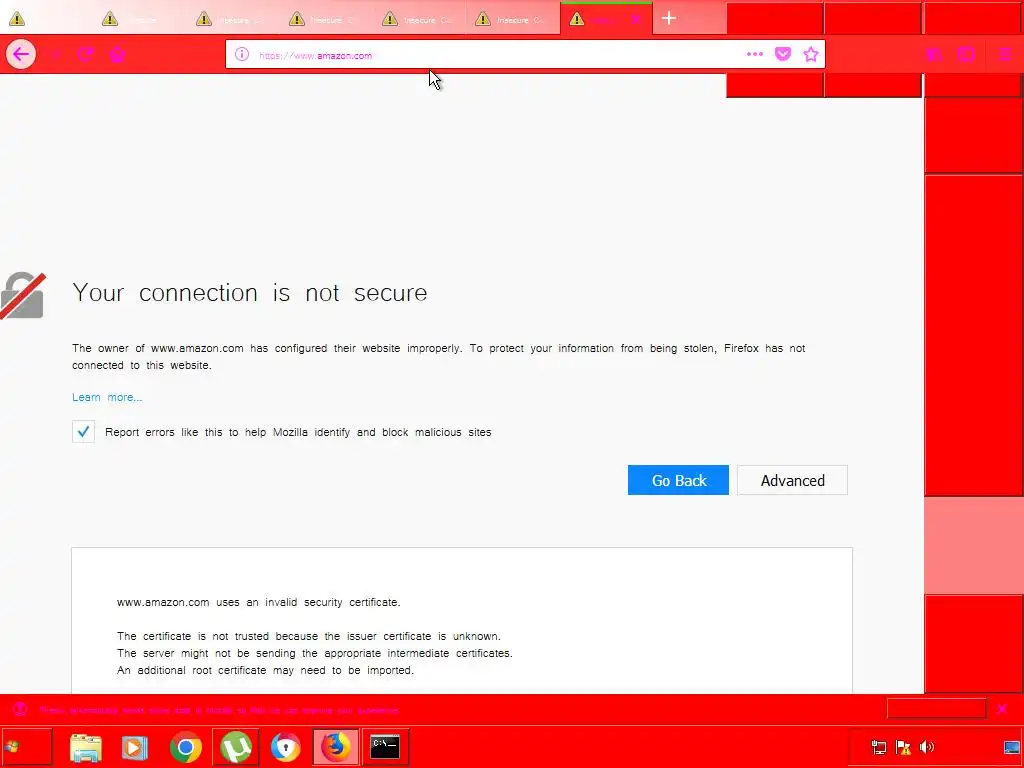The image size is (1024, 768).
Task: Select the active tab with green top line
Action: pyautogui.click(x=605, y=18)
